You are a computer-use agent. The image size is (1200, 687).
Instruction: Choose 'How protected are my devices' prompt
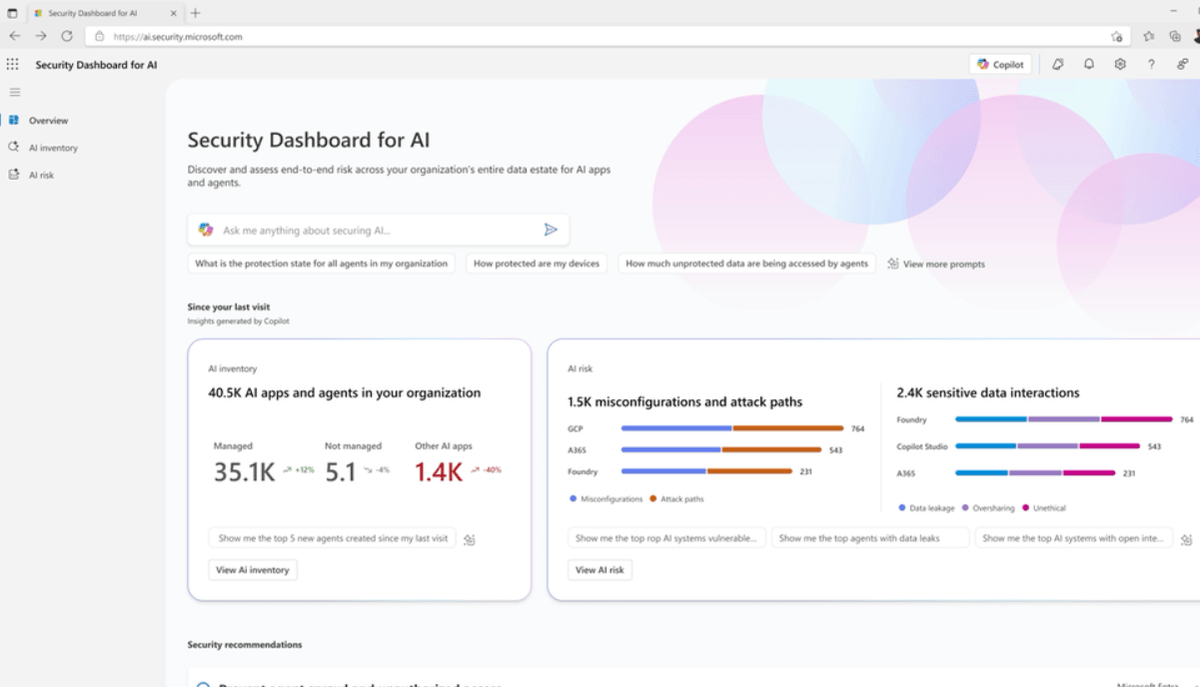(x=536, y=264)
